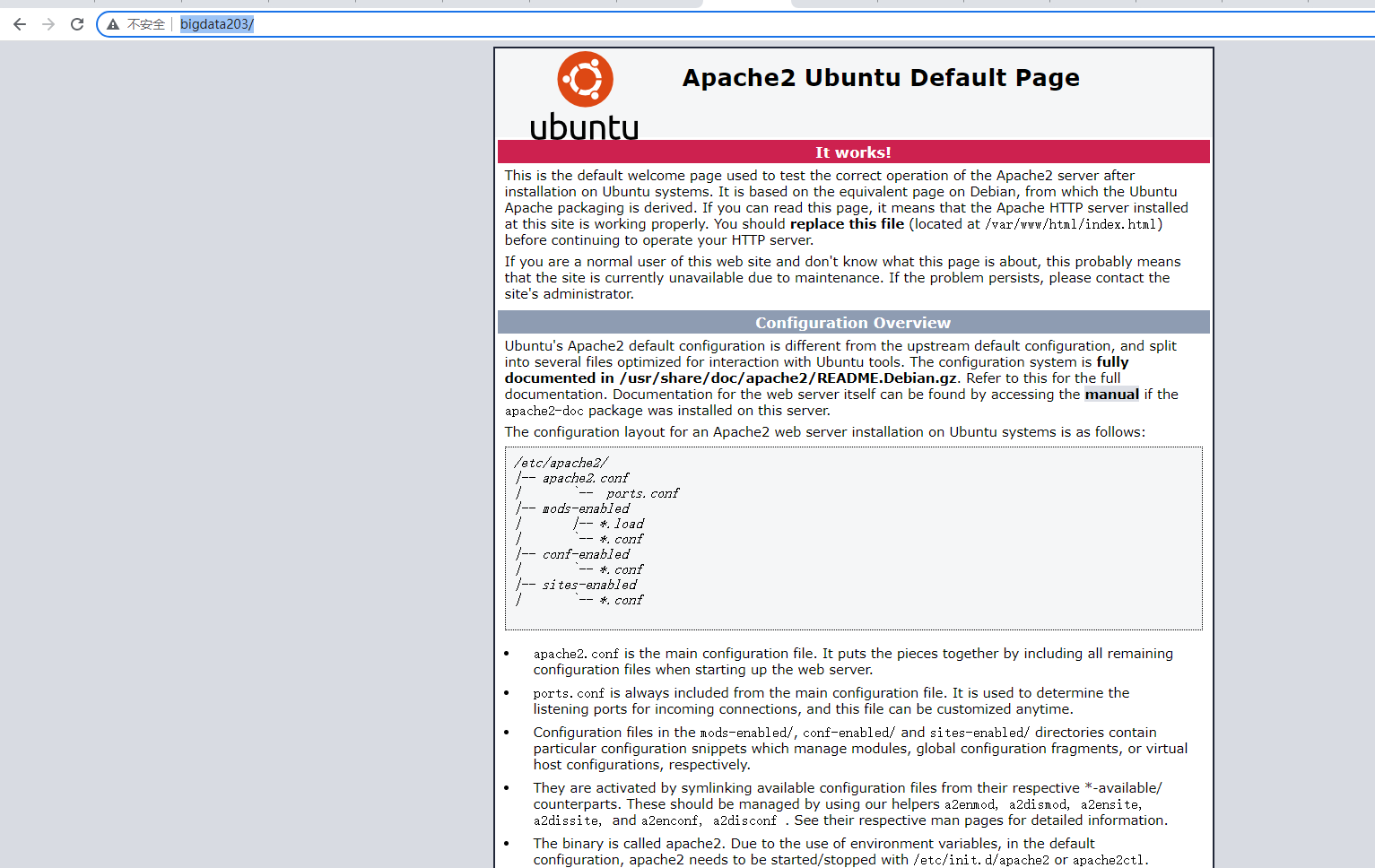Click sites-enabled in the directory tree
Image resolution: width=1375 pixels, height=868 pixels.
(x=589, y=585)
